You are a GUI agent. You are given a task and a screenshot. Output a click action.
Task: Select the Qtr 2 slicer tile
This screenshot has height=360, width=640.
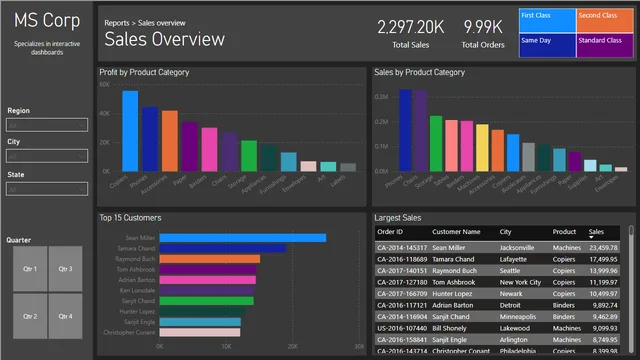pos(30,316)
